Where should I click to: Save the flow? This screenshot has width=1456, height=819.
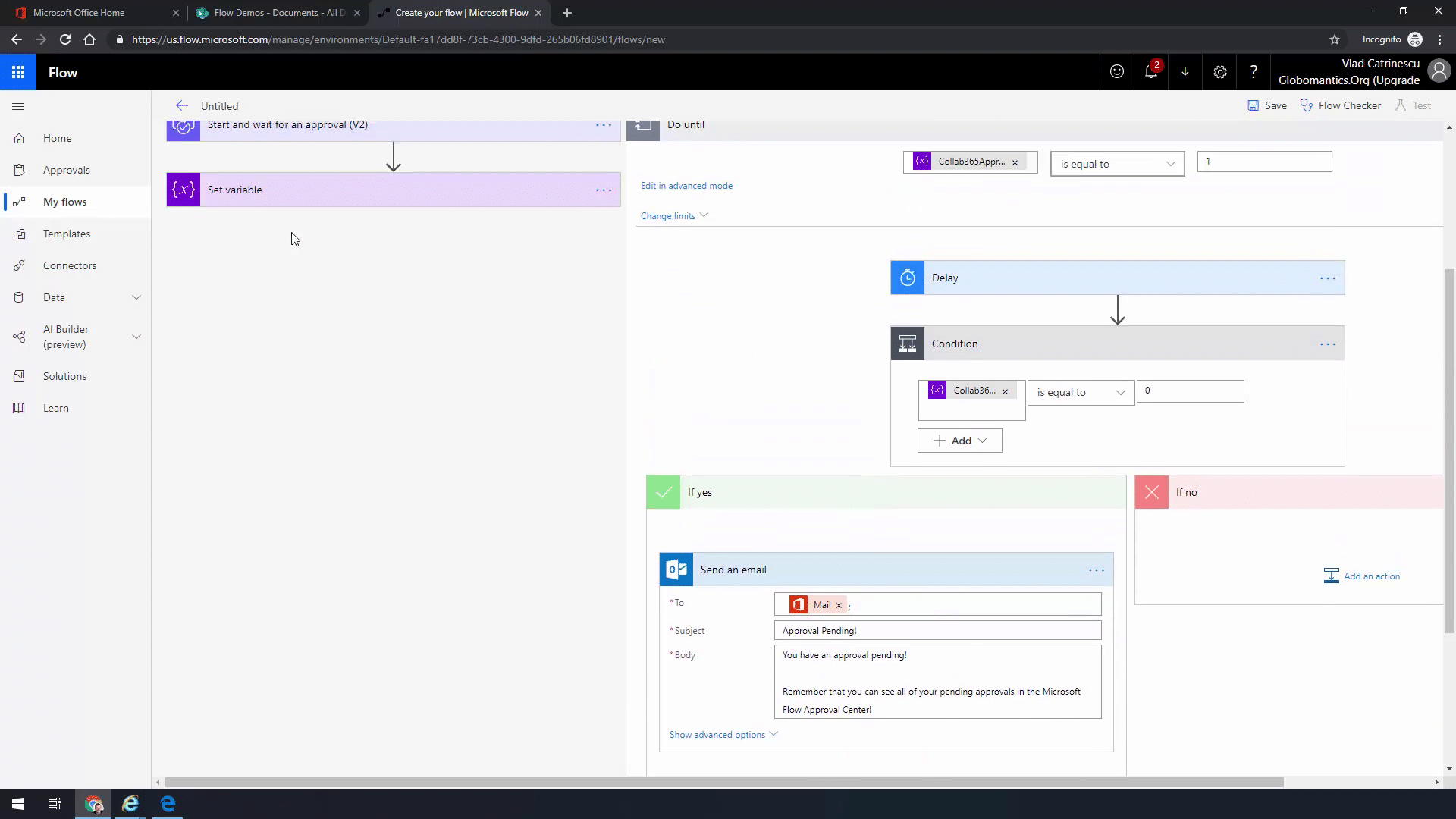1267,105
